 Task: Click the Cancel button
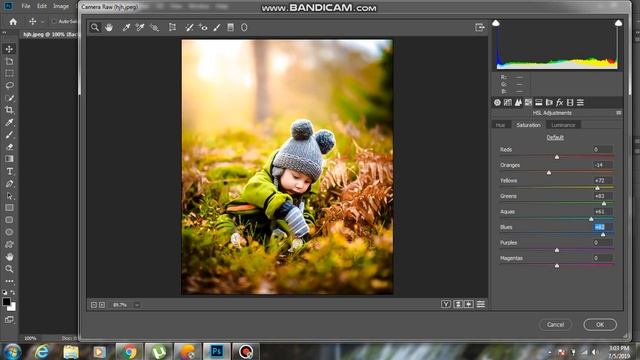tap(555, 324)
